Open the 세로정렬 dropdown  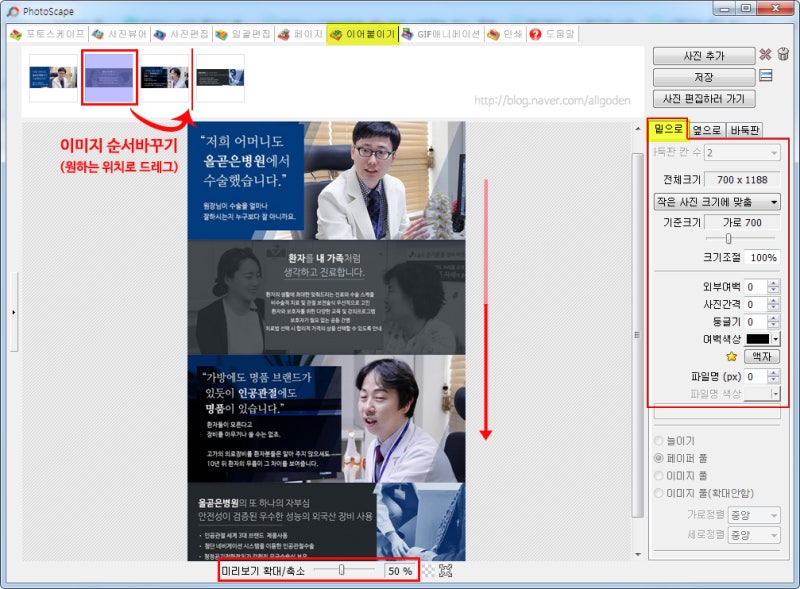click(x=754, y=535)
